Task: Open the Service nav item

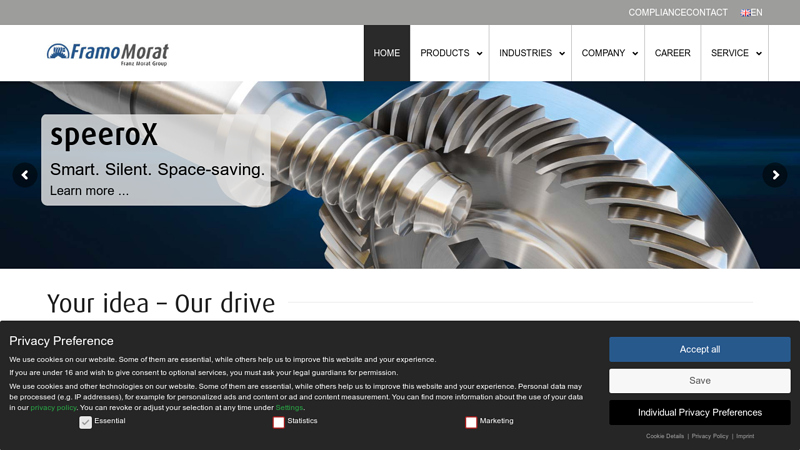Action: 730,53
